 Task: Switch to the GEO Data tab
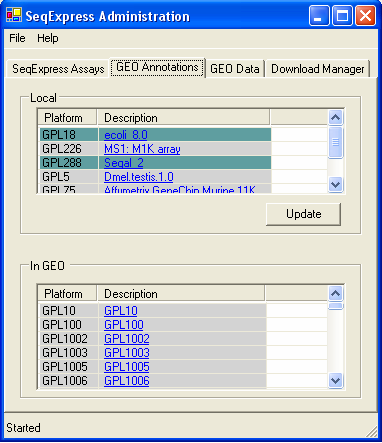pyautogui.click(x=235, y=69)
